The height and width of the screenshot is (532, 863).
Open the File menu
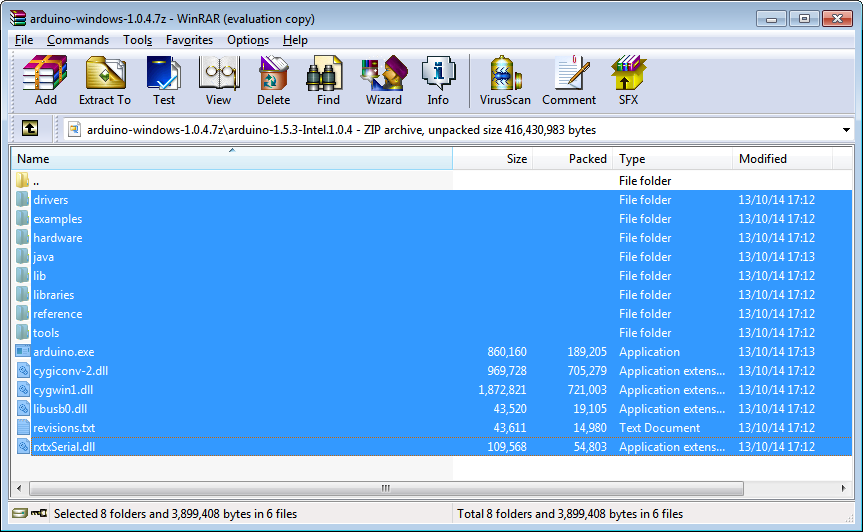(24, 40)
